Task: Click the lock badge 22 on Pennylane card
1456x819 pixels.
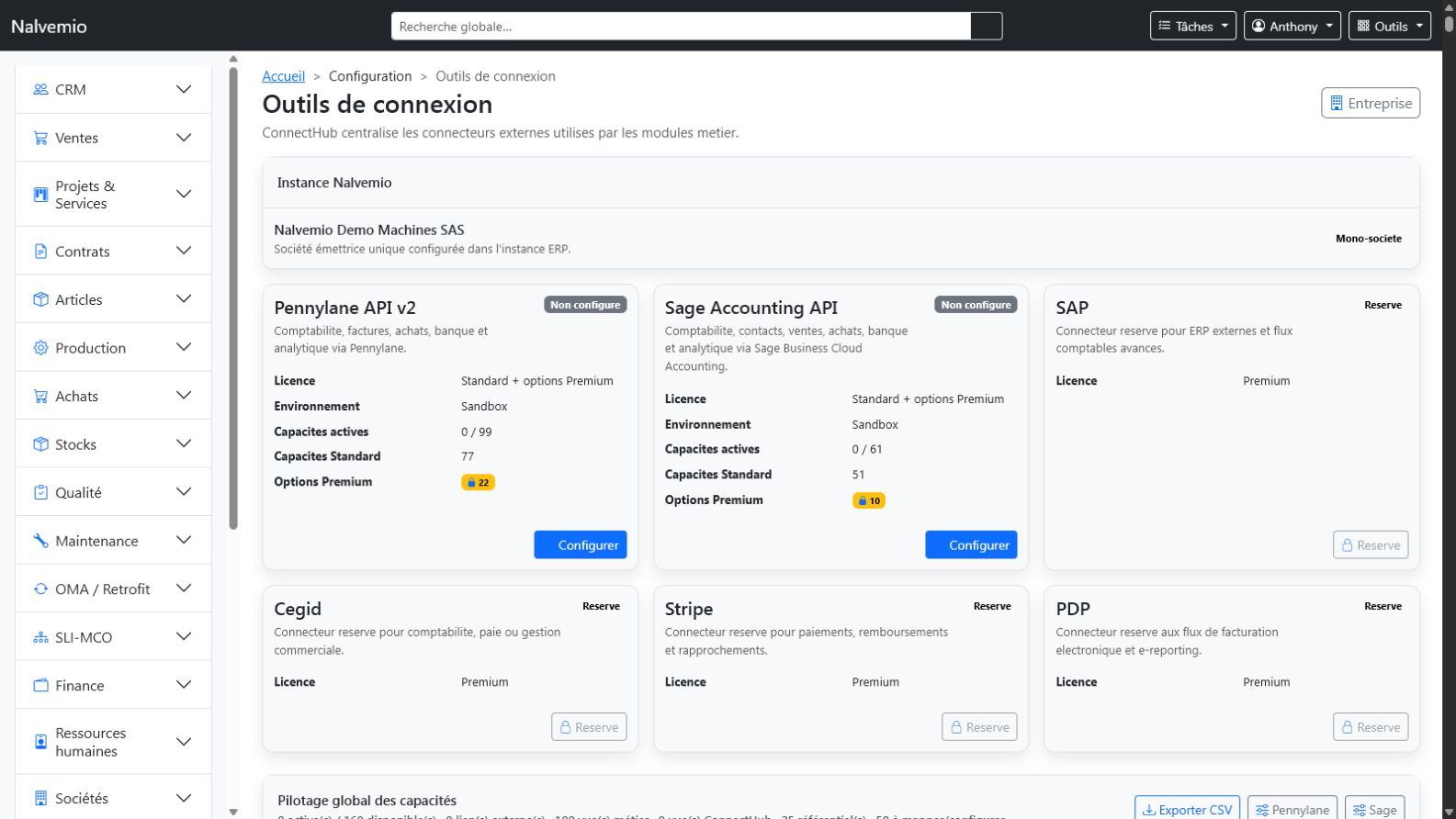Action: click(x=478, y=482)
